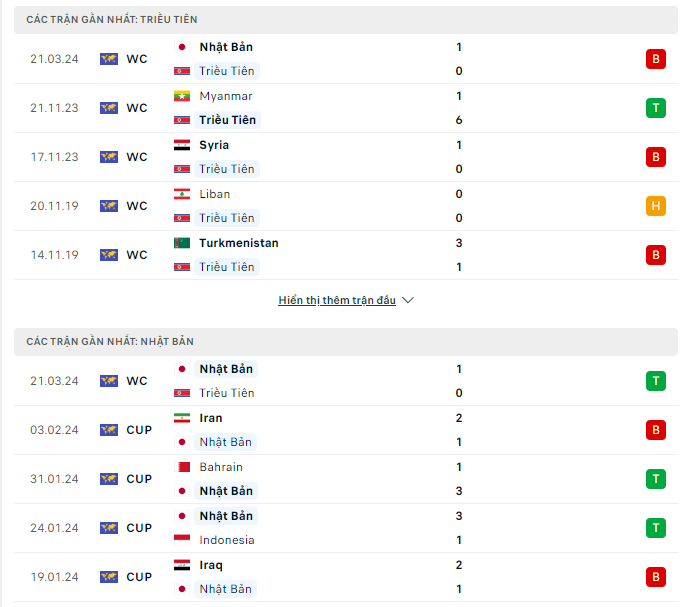This screenshot has width=689, height=607.
Task: Click the Turkmenistan flag icon
Action: 182,243
